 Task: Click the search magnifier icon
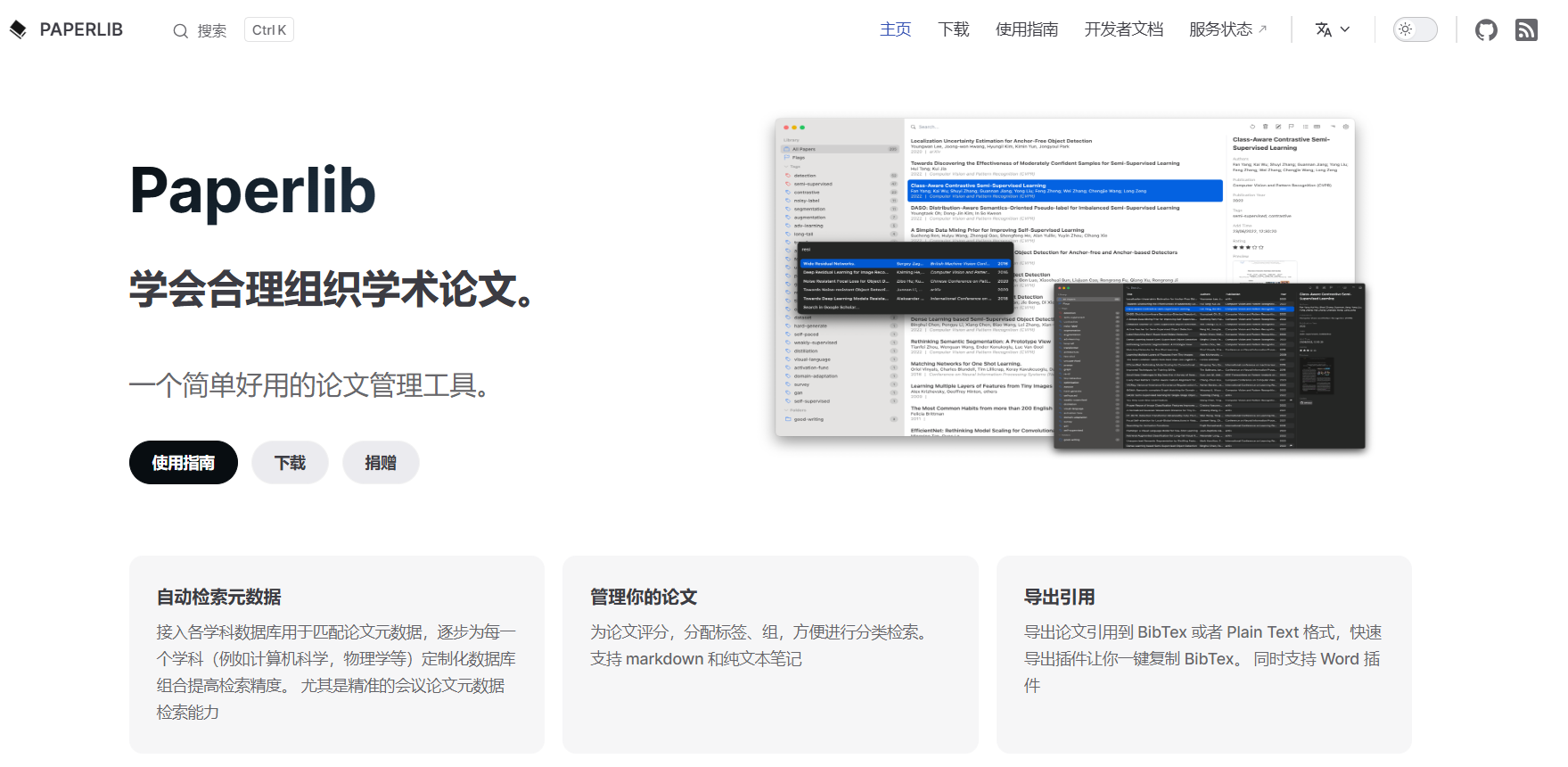pos(180,30)
